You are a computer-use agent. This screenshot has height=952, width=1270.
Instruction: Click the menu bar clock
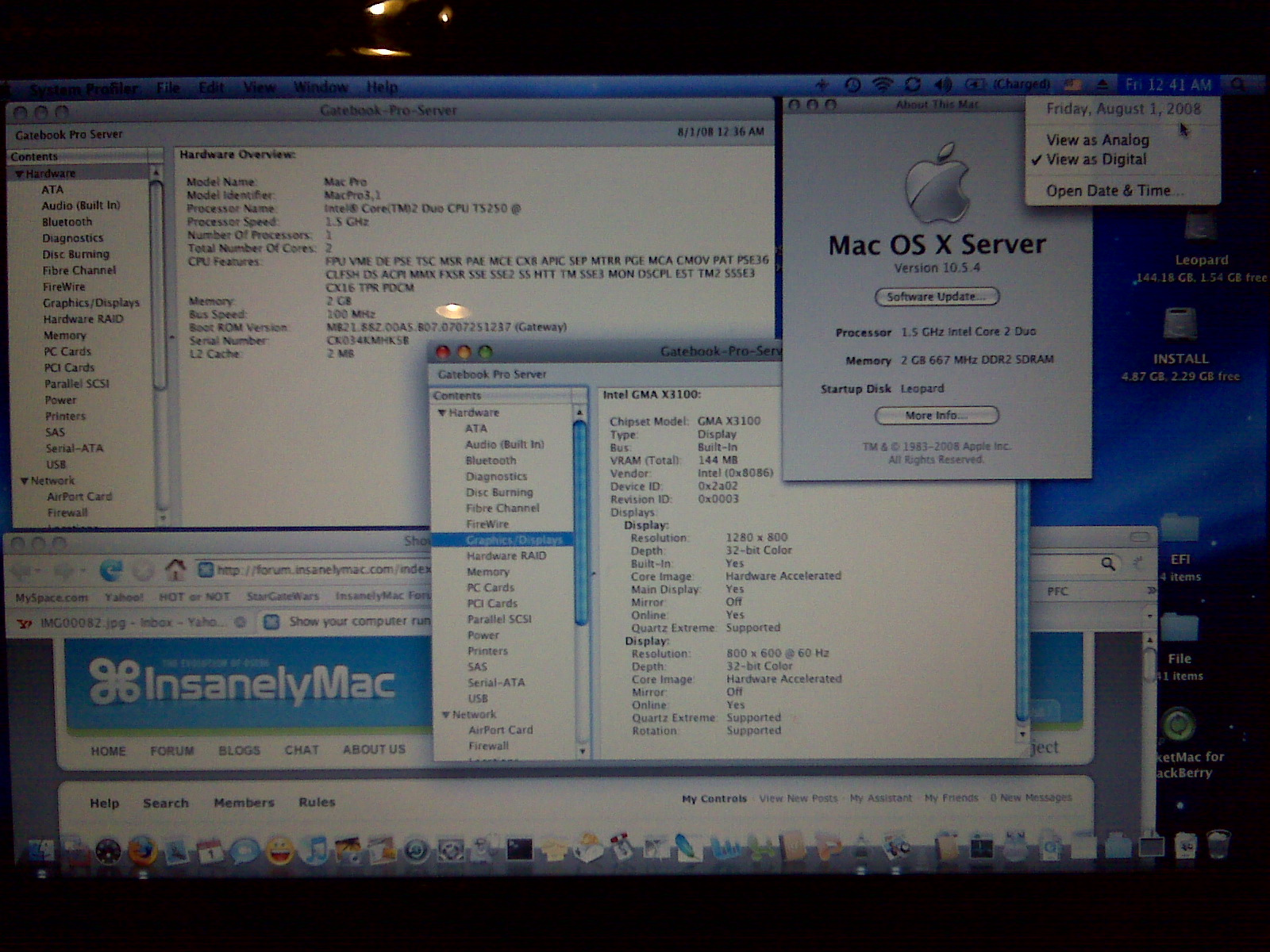point(1168,85)
